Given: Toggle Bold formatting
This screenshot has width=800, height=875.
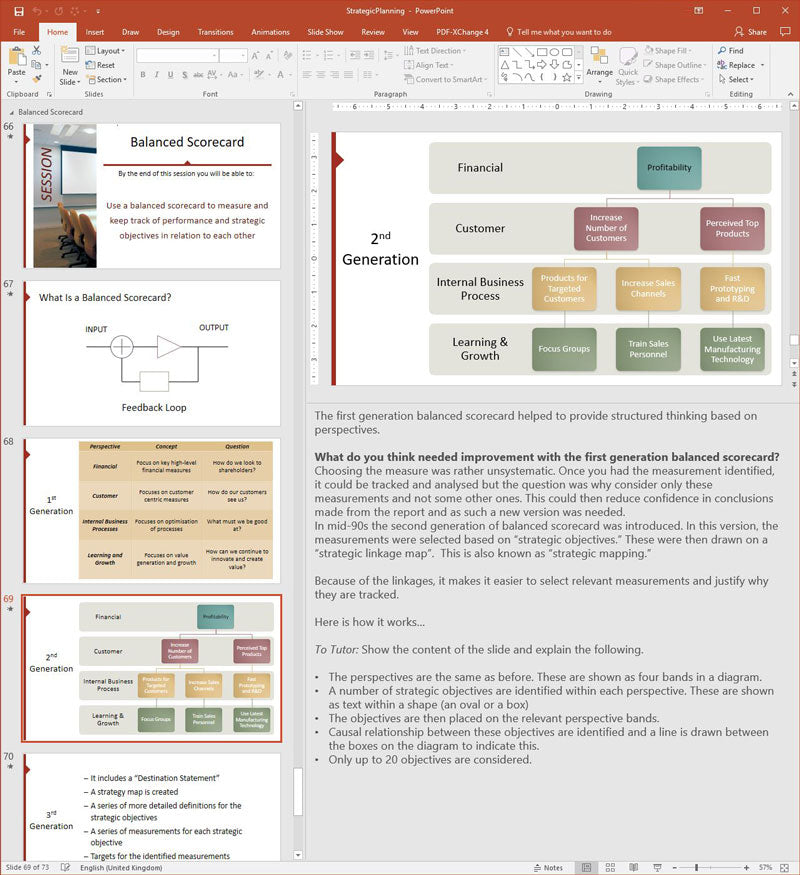Looking at the screenshot, I should [x=143, y=75].
